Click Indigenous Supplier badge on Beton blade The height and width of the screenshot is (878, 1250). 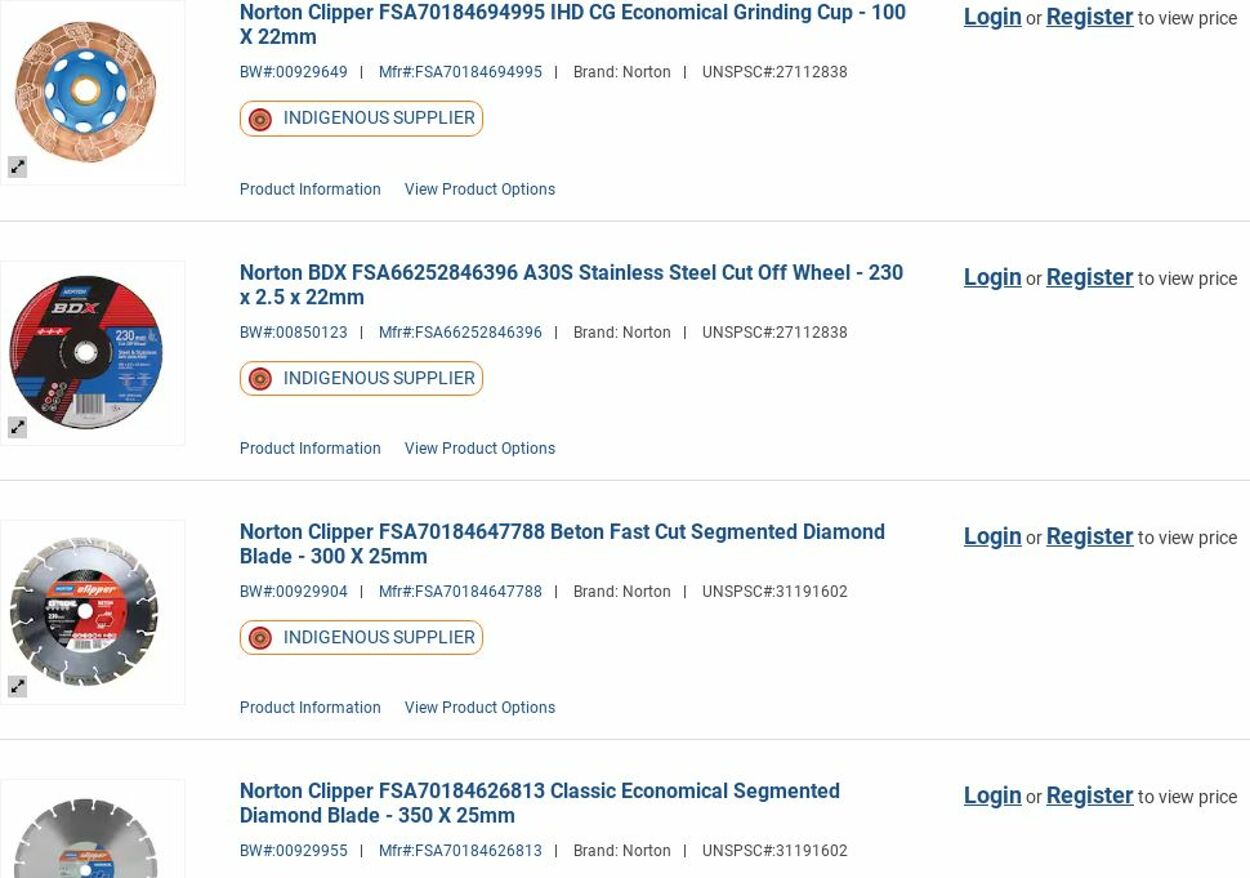coord(361,637)
